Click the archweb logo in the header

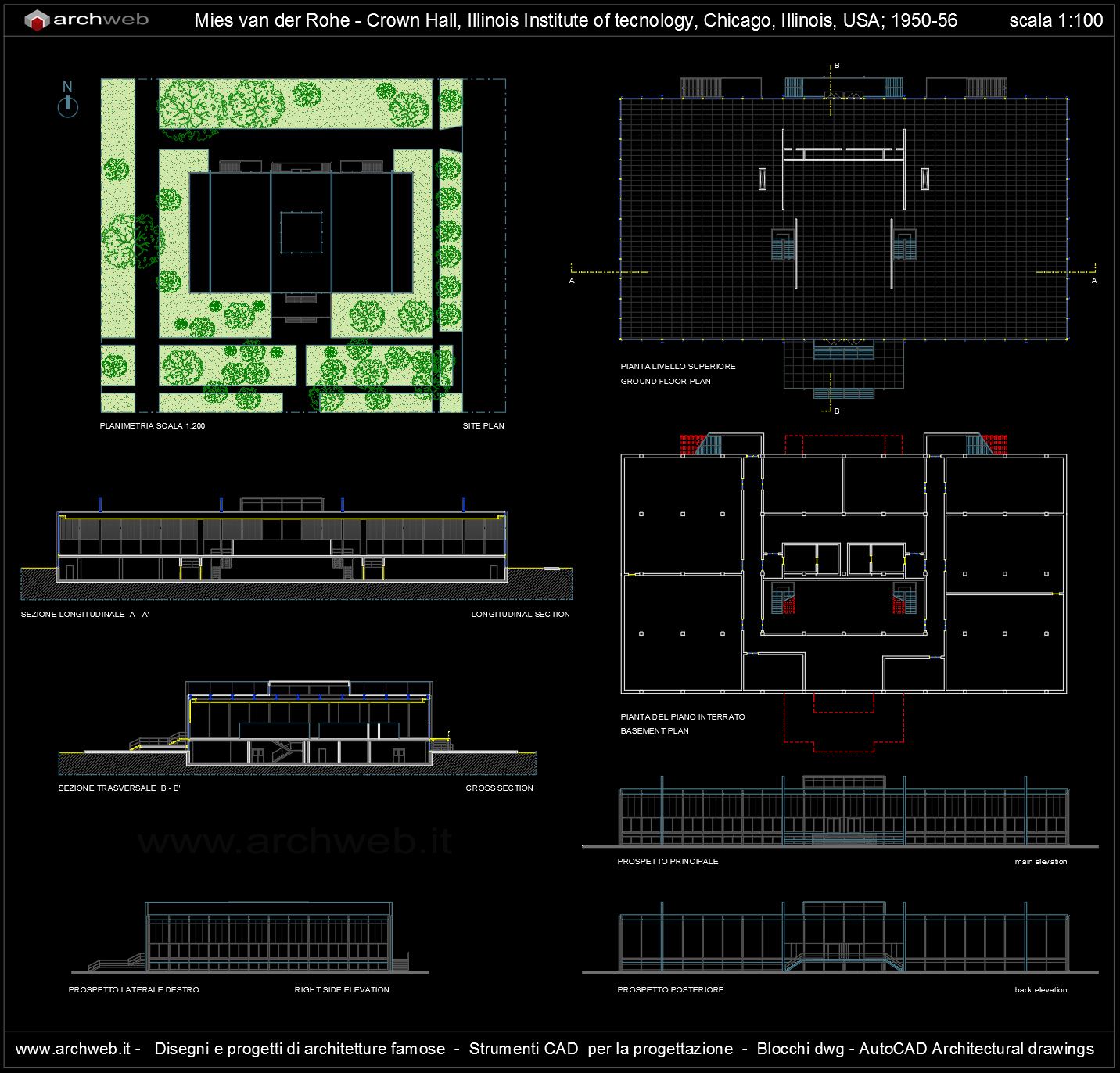point(86,20)
